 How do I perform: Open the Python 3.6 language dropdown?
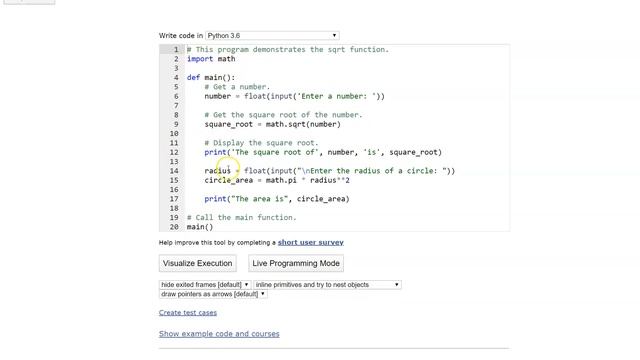coord(272,36)
